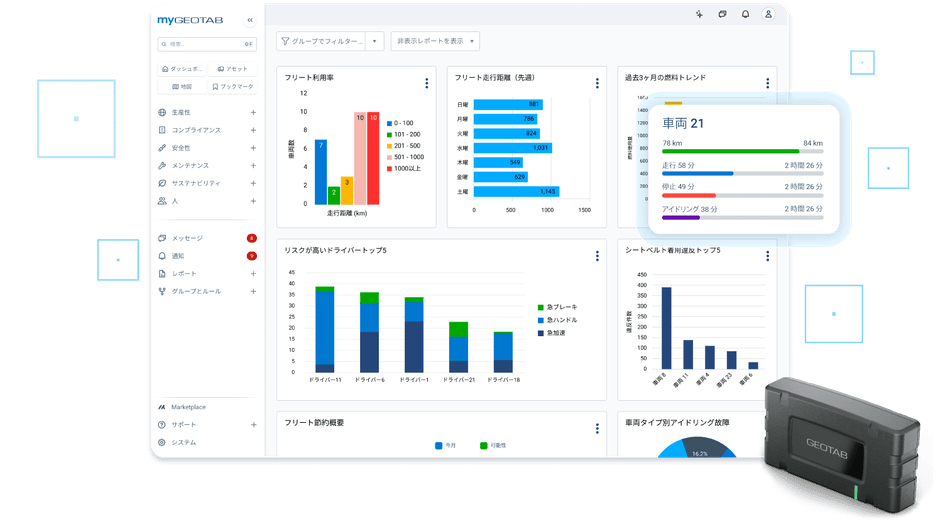
Task: Expand the コンプライアンス section with plus
Action: coord(253,130)
